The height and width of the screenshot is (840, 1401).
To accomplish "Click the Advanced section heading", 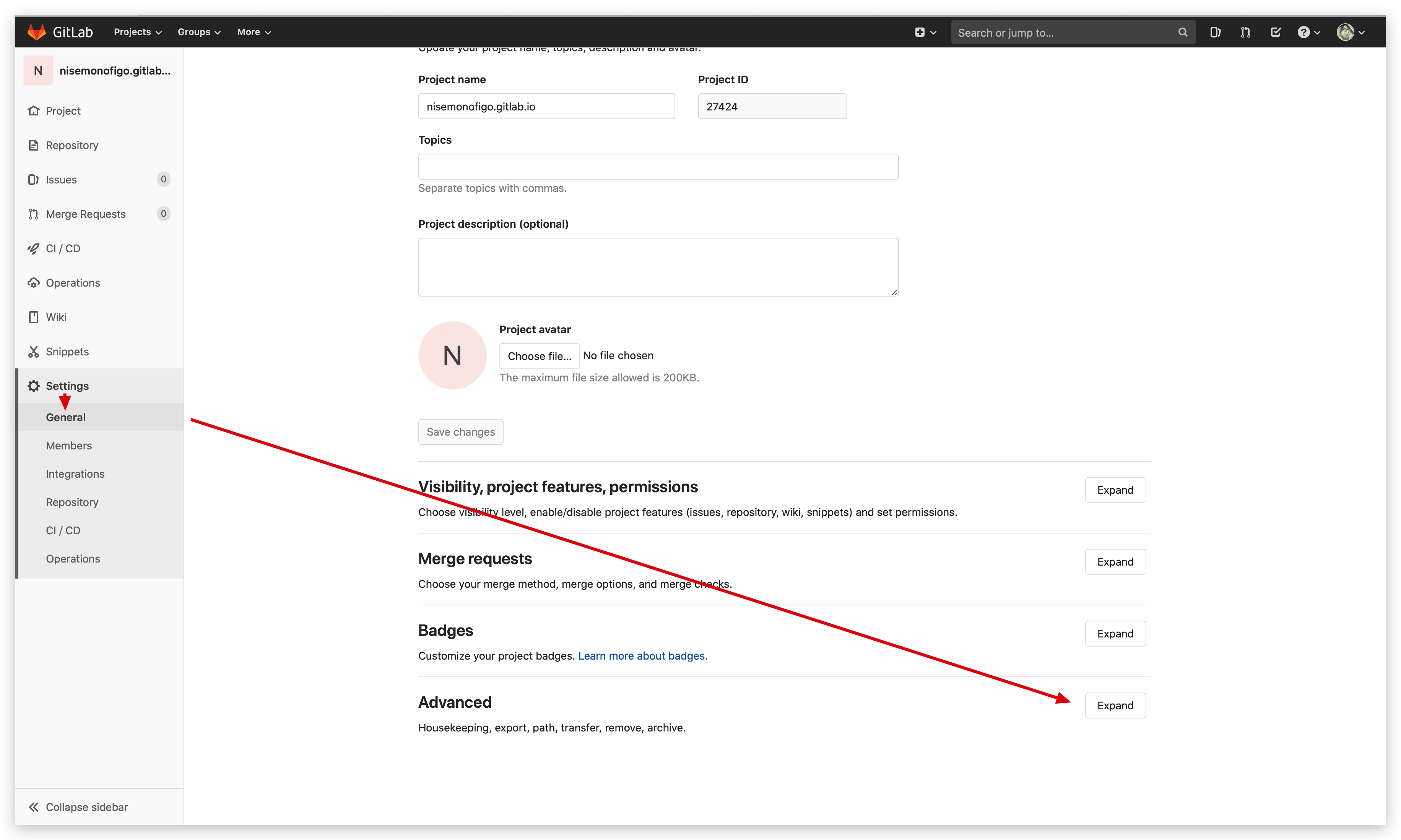I will pyautogui.click(x=455, y=702).
